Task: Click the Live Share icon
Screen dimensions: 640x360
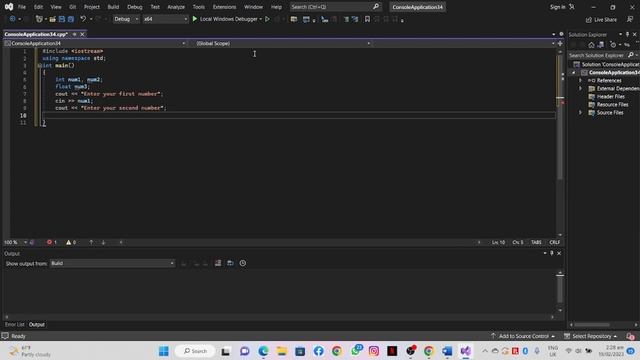Action: tap(601, 20)
